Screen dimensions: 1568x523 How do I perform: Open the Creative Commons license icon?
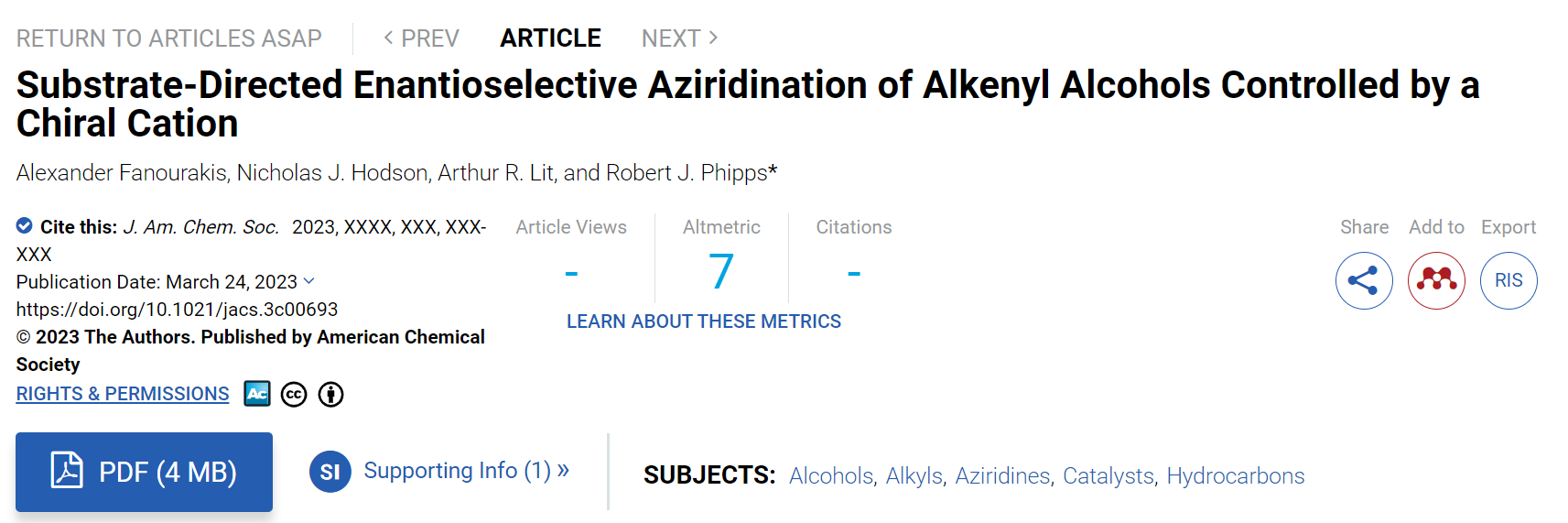tap(294, 395)
